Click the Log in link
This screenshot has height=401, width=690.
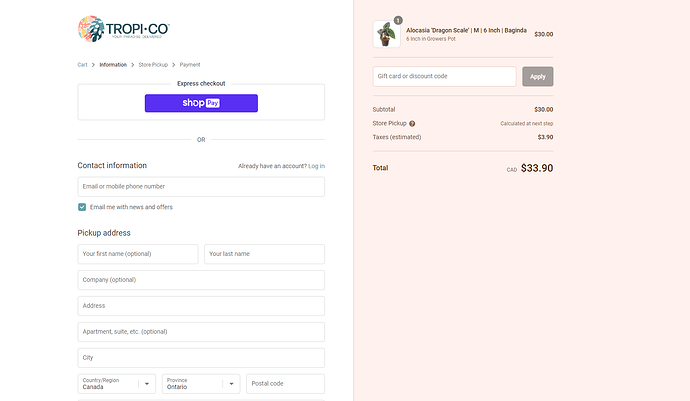(x=316, y=166)
